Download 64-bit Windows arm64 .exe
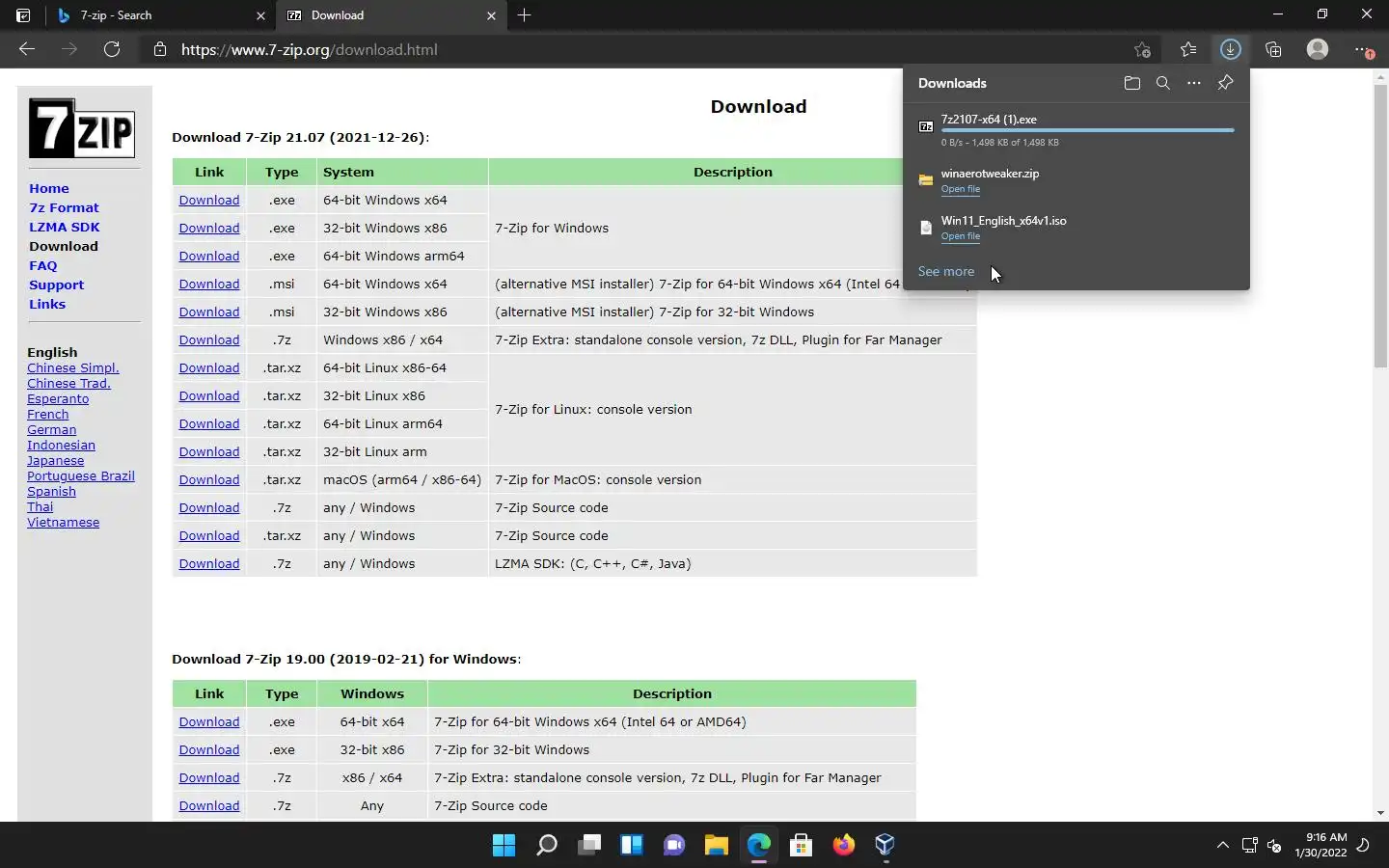 (x=209, y=257)
